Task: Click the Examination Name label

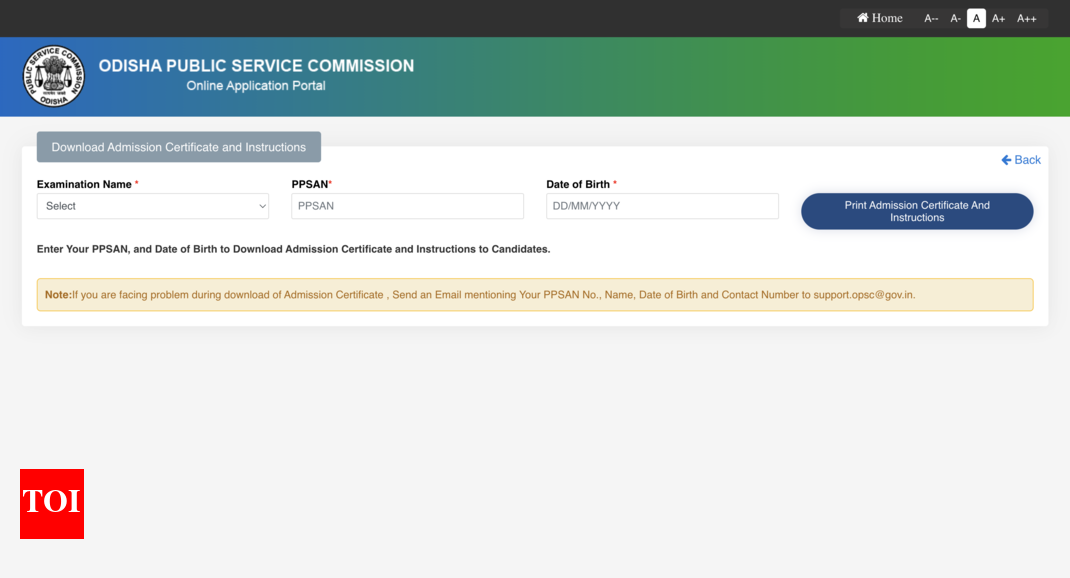Action: (84, 184)
